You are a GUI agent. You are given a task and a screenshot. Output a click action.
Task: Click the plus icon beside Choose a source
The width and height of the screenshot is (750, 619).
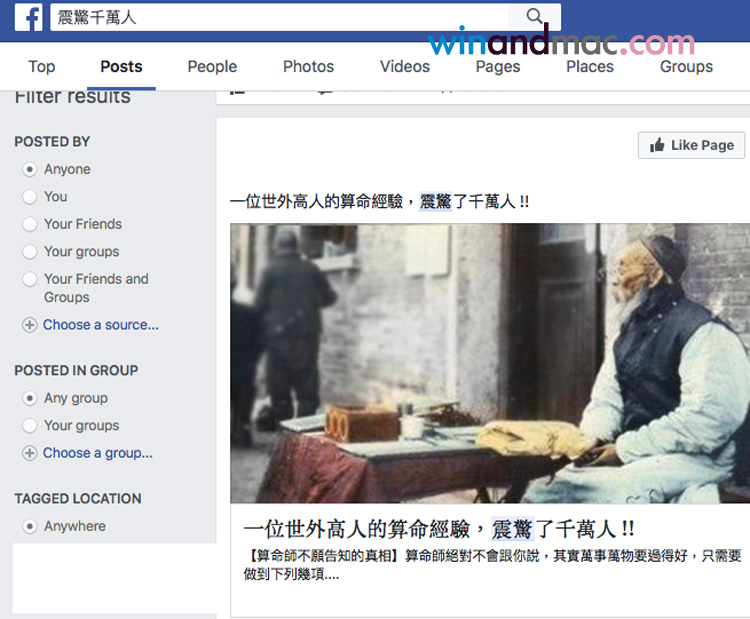pyautogui.click(x=30, y=325)
